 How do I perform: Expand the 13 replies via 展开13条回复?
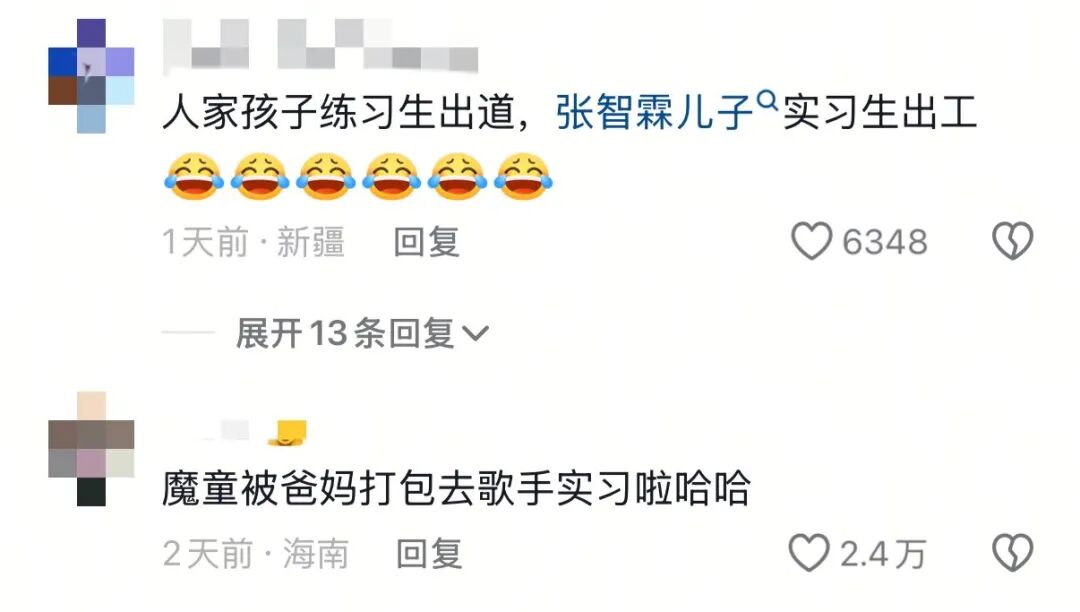coord(362,333)
